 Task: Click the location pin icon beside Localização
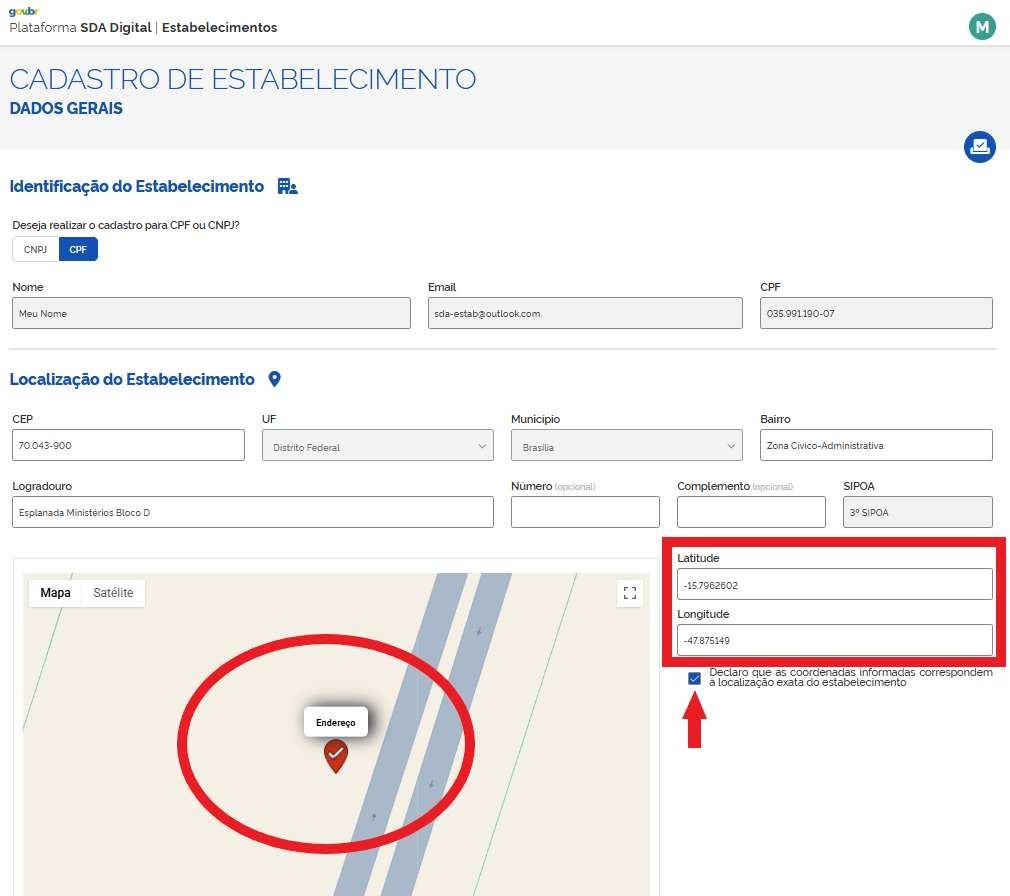tap(275, 380)
